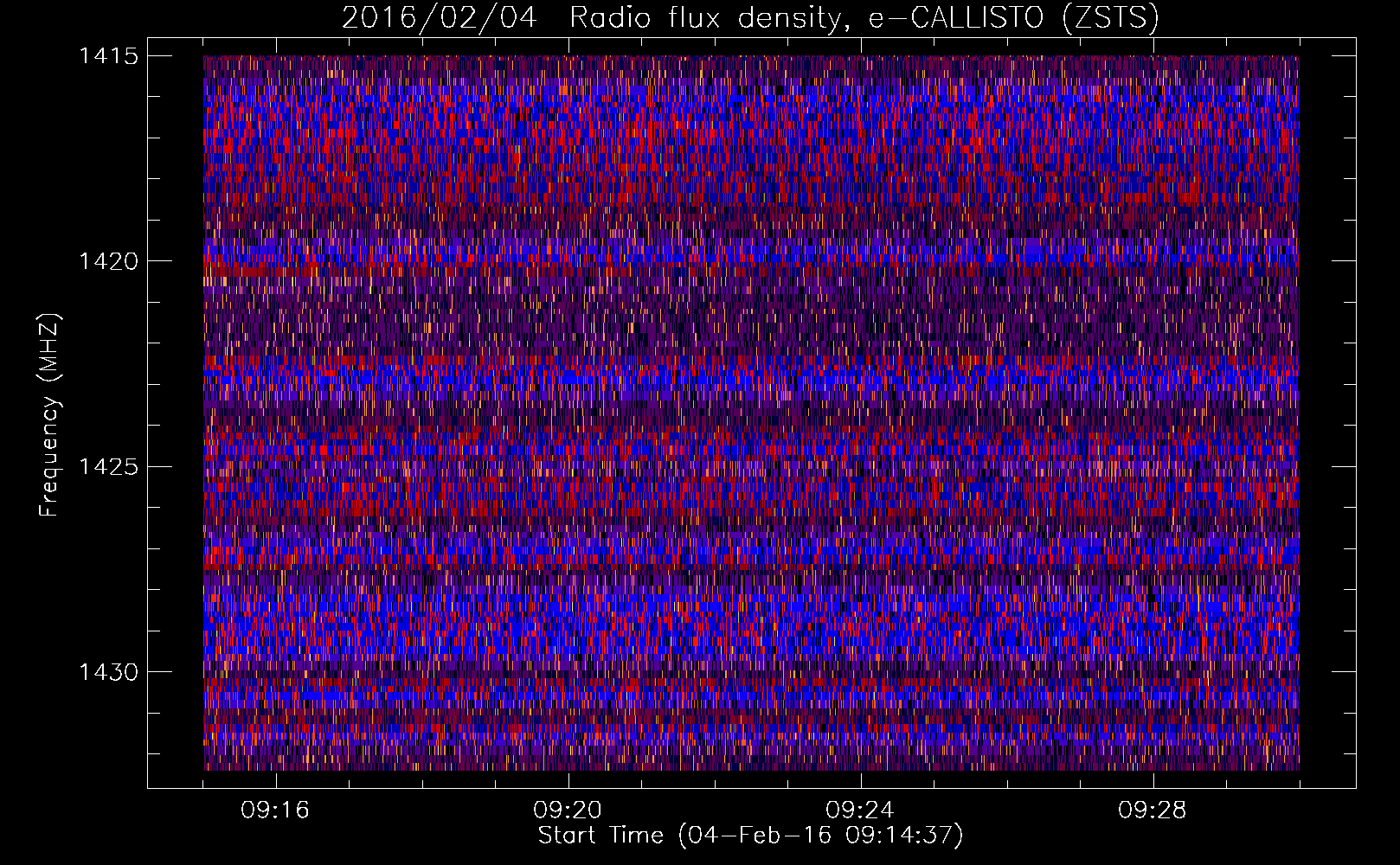Select the 1425 frequency axis label
This screenshot has width=1400, height=865.
[108, 467]
